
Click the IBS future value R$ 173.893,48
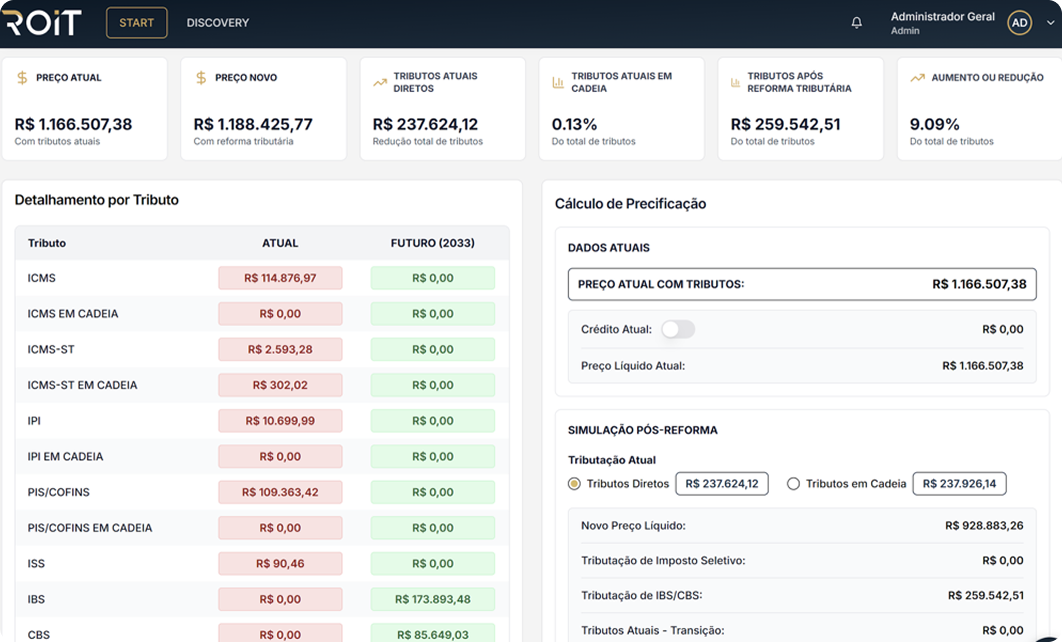click(x=432, y=599)
